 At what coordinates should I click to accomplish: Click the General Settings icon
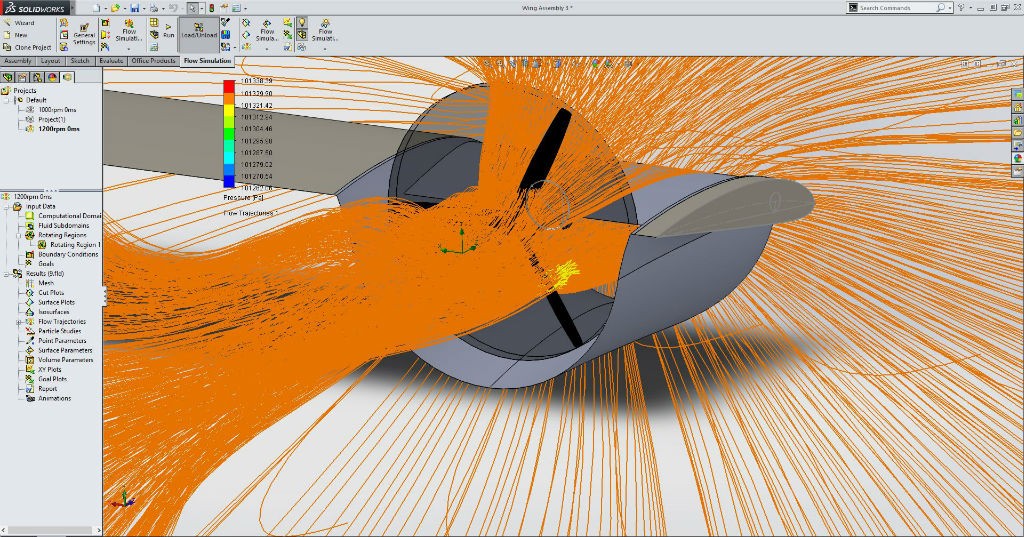(84, 31)
